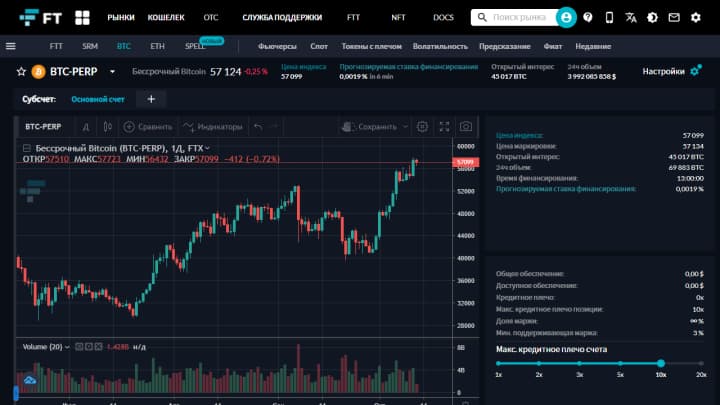
Task: Set max leverage slider to 1x
Action: 499,363
